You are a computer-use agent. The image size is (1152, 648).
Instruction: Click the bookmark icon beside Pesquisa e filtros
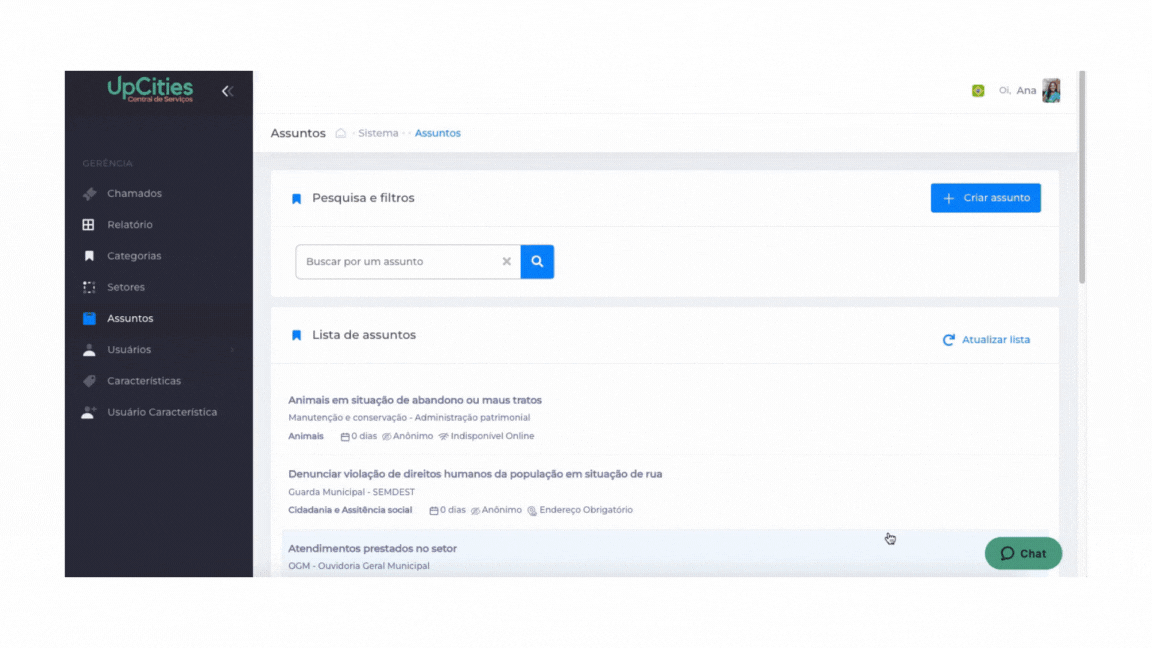pos(297,198)
